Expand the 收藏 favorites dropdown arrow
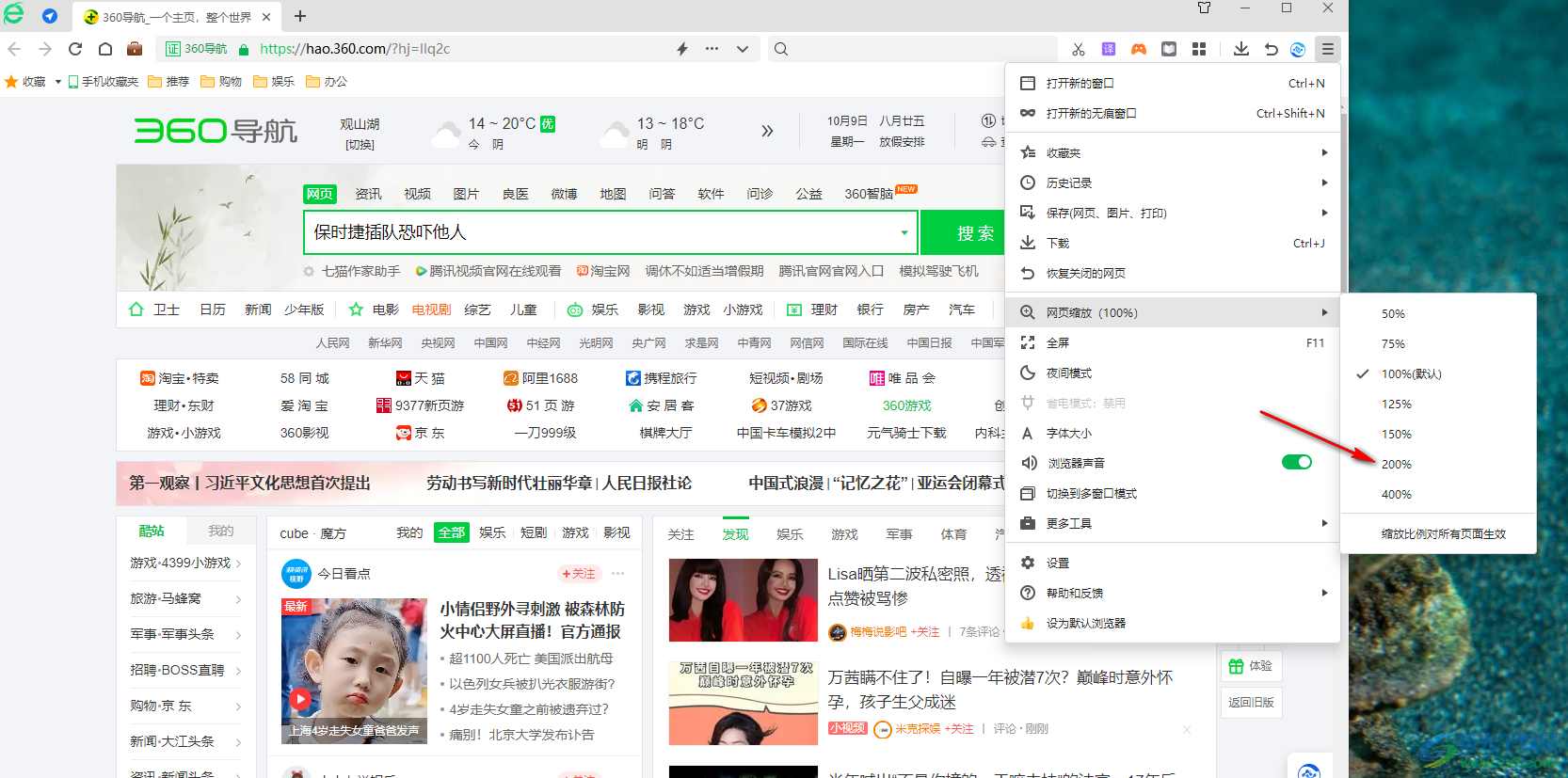The image size is (1568, 778). (58, 82)
